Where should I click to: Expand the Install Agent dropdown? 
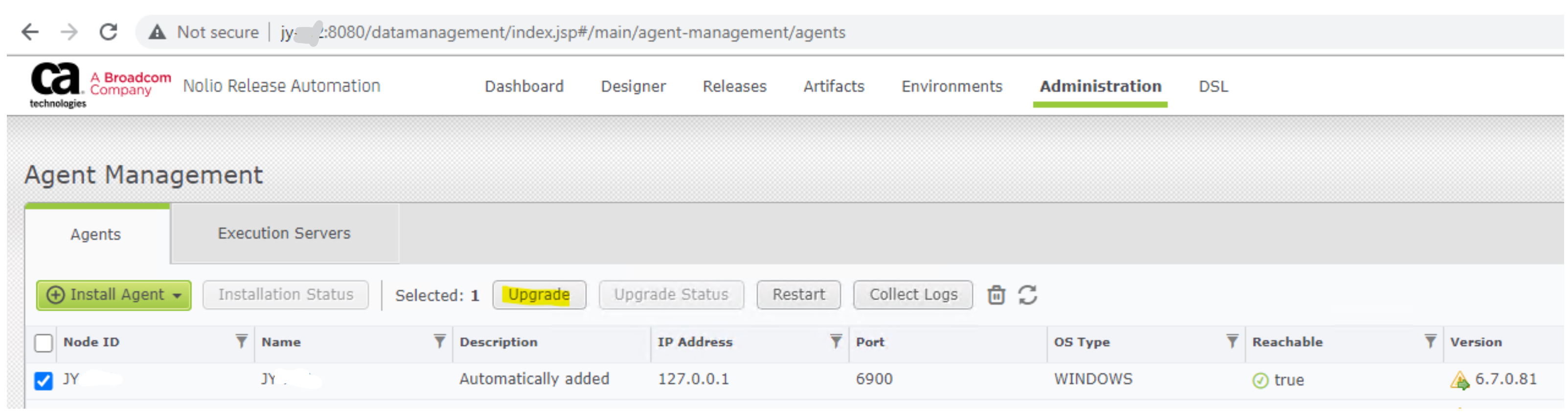tap(177, 296)
